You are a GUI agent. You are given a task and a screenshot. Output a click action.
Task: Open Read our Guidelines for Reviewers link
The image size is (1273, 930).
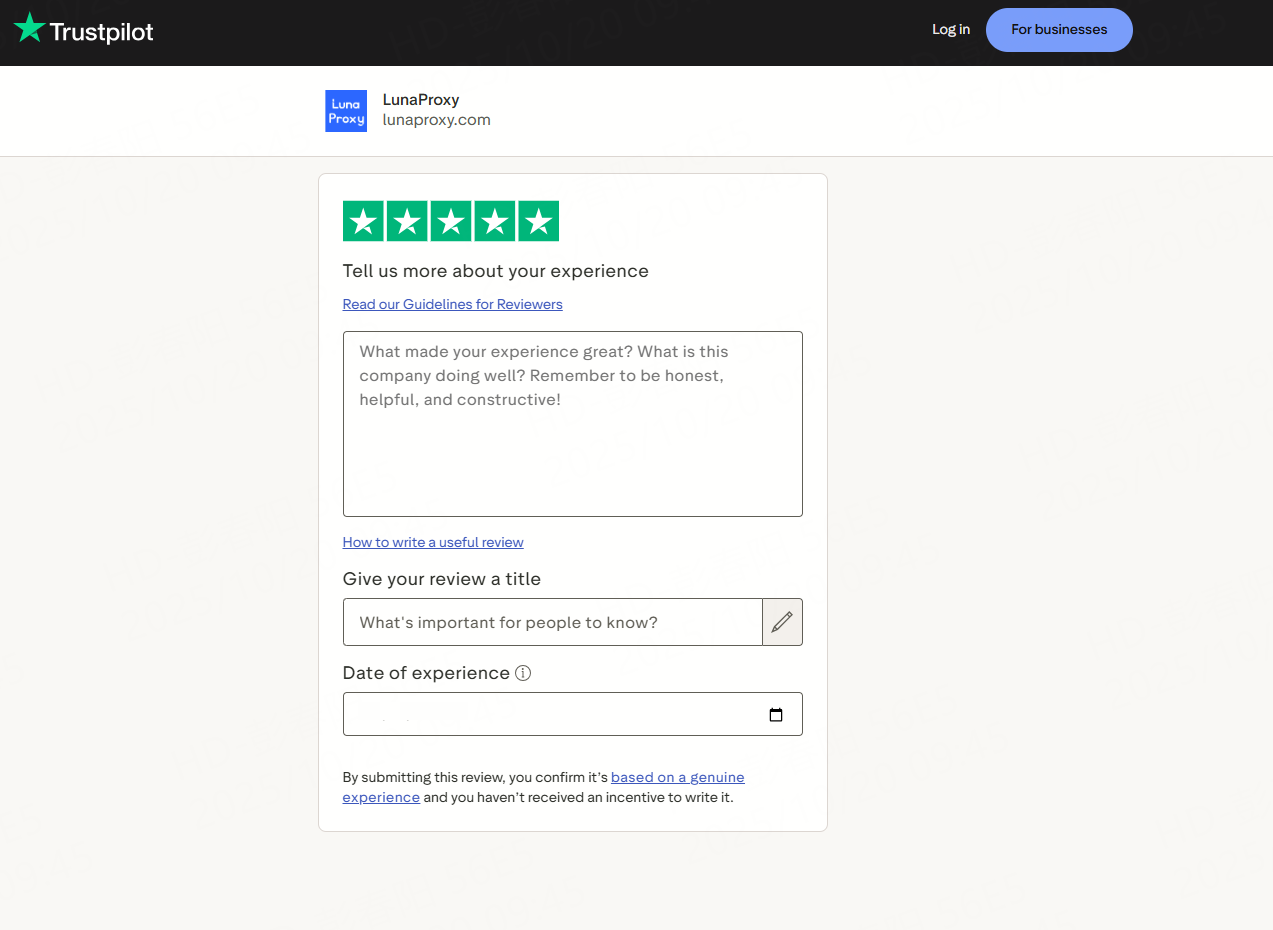click(x=452, y=304)
